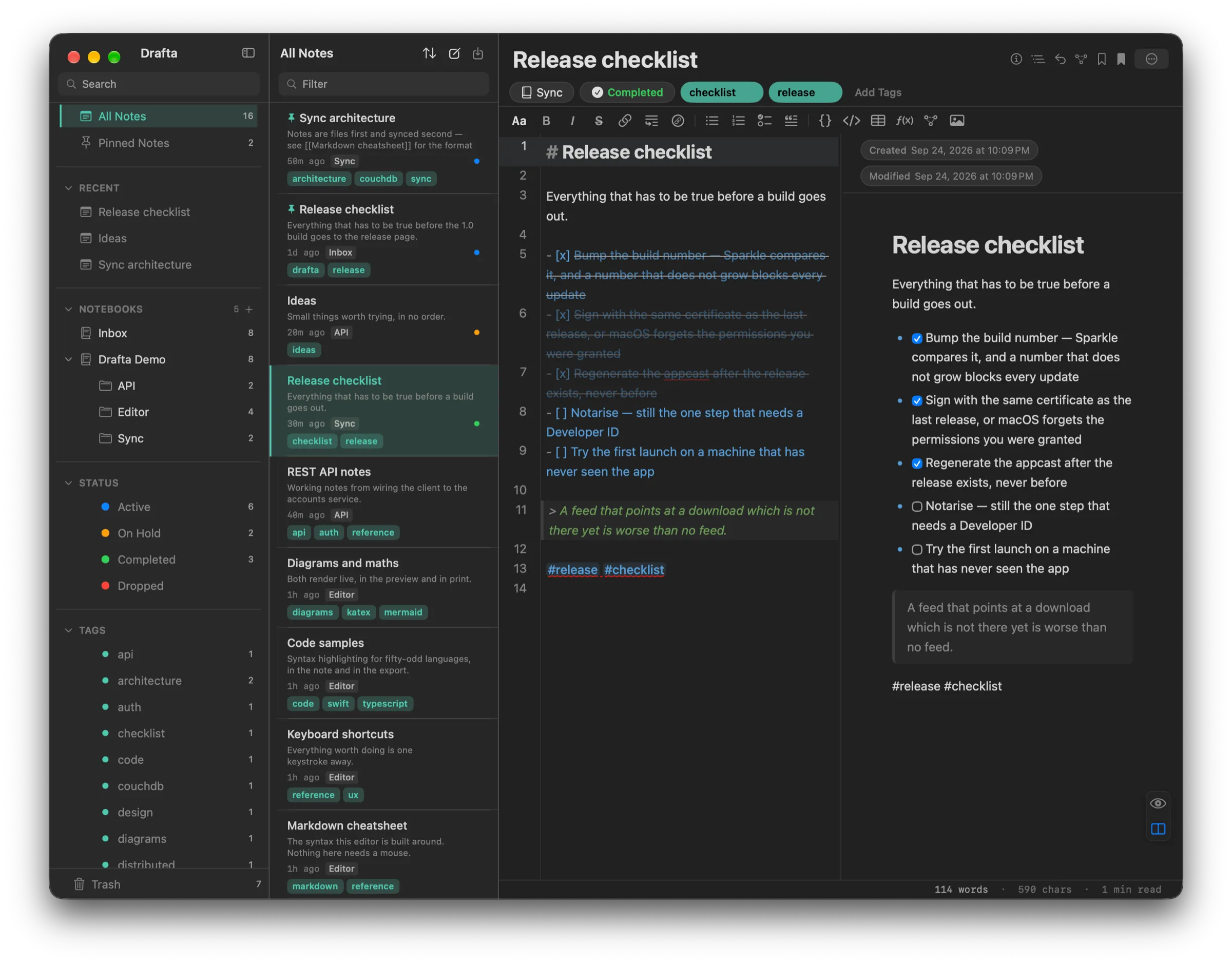Toggle the sidebar panel icon

click(x=248, y=53)
